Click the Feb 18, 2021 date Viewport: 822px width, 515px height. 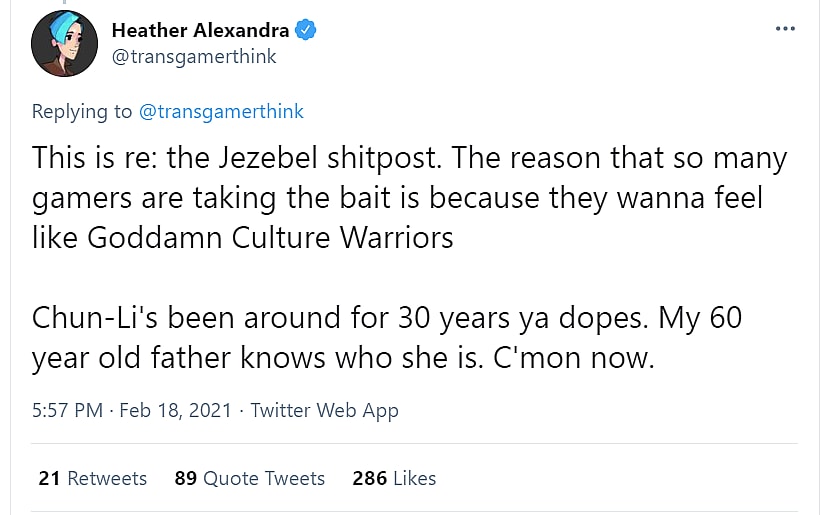pyautogui.click(x=175, y=410)
